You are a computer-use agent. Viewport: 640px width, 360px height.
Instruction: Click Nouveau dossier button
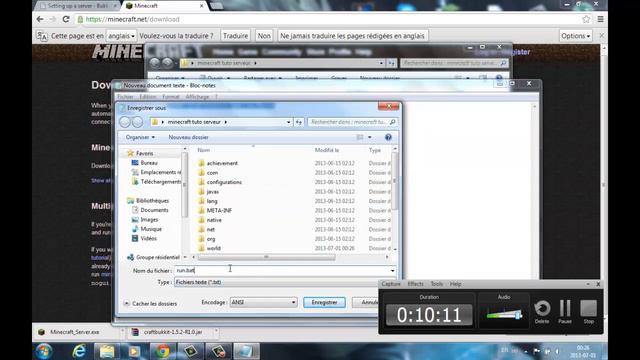188,137
